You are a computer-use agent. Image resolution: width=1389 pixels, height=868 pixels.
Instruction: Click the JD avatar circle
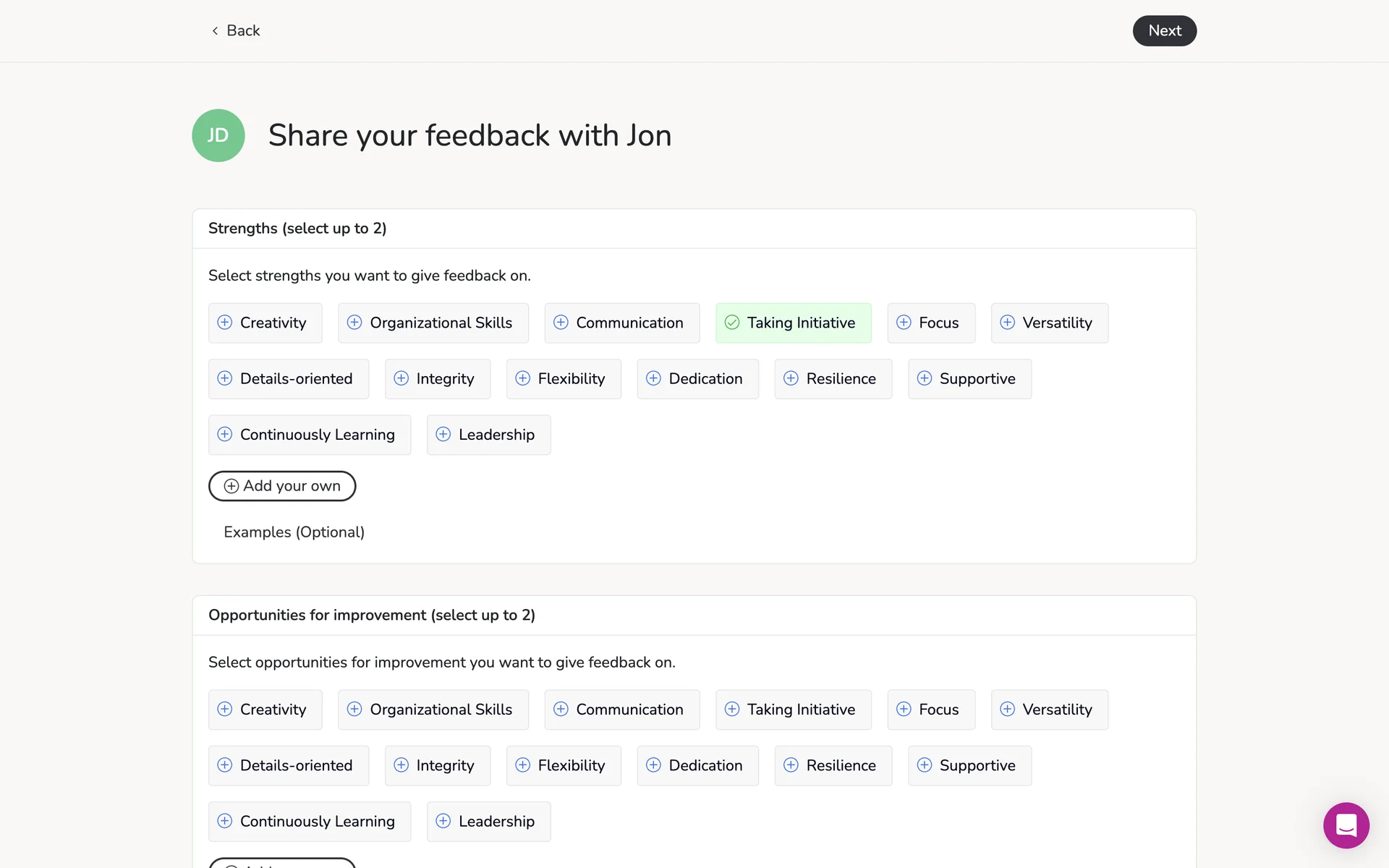(x=218, y=135)
